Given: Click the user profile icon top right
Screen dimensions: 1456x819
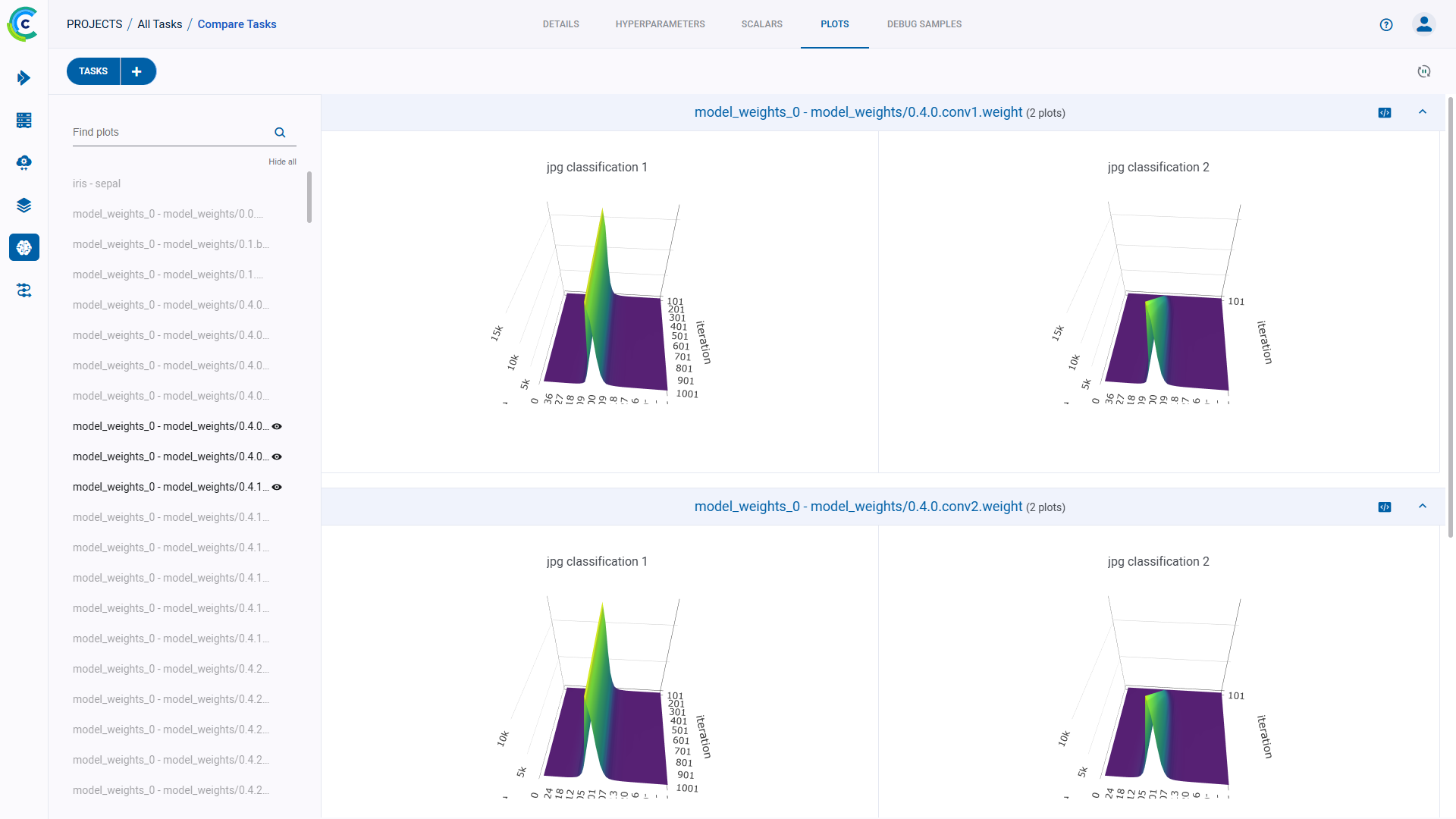Looking at the screenshot, I should (1424, 24).
